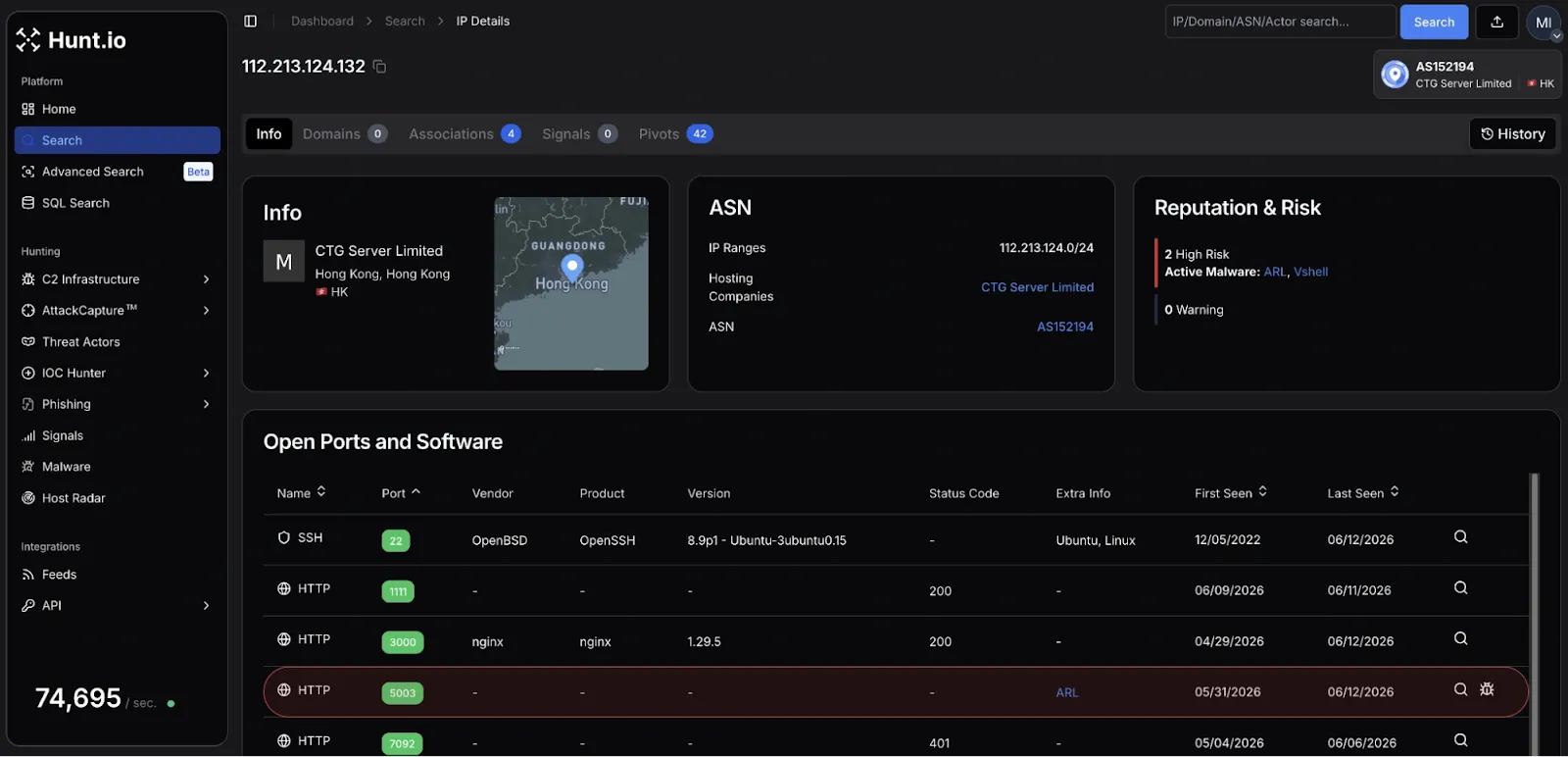Switch to the Pivots tab
1568x757 pixels.
[x=675, y=134]
